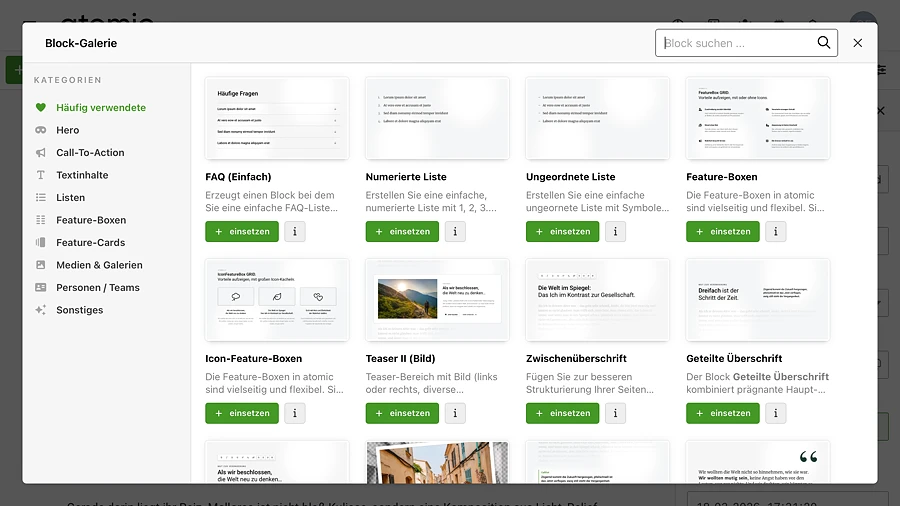Show info for Numerierte Liste block
The width and height of the screenshot is (900, 506).
tap(455, 231)
